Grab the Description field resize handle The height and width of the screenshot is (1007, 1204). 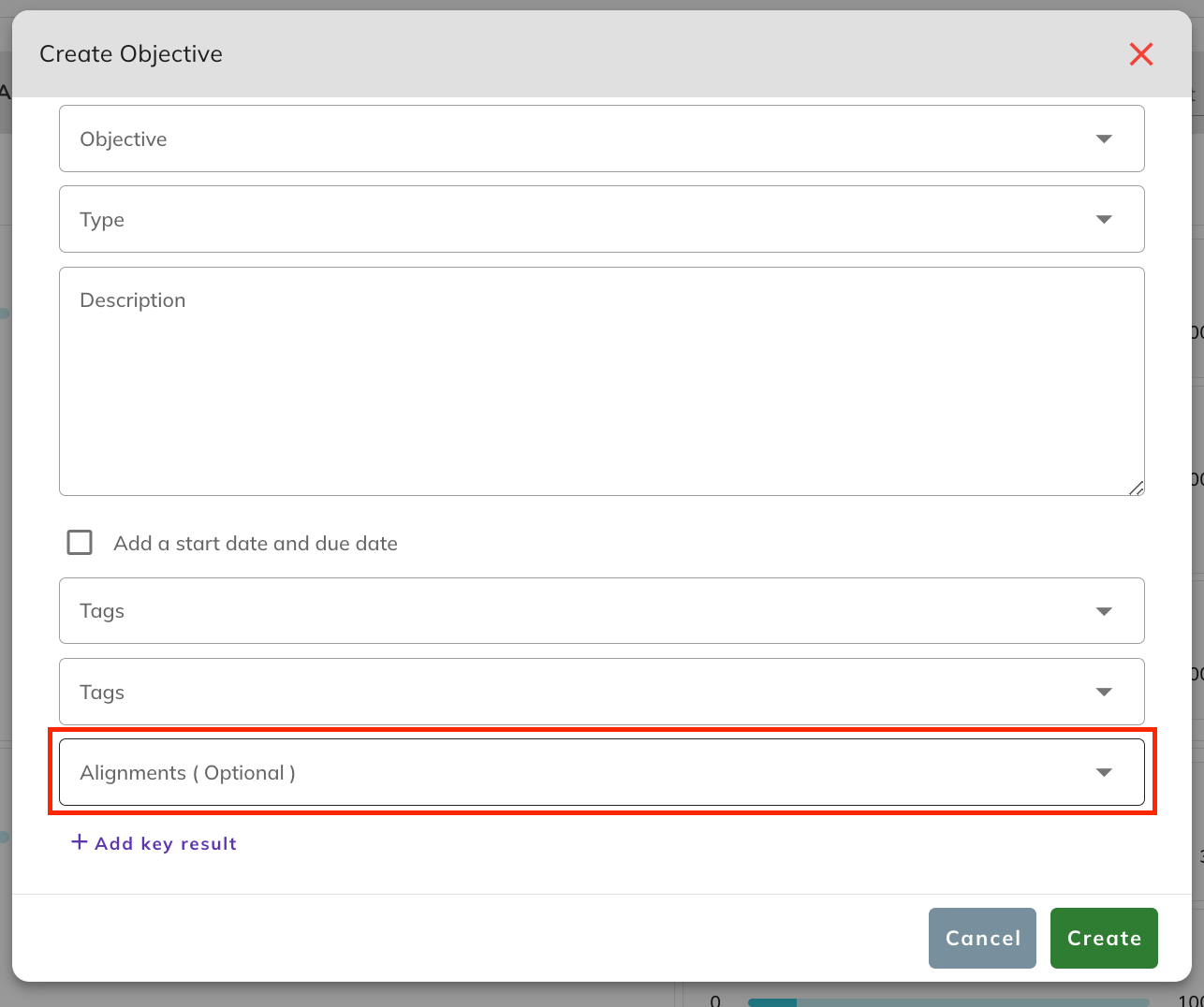(x=1136, y=488)
